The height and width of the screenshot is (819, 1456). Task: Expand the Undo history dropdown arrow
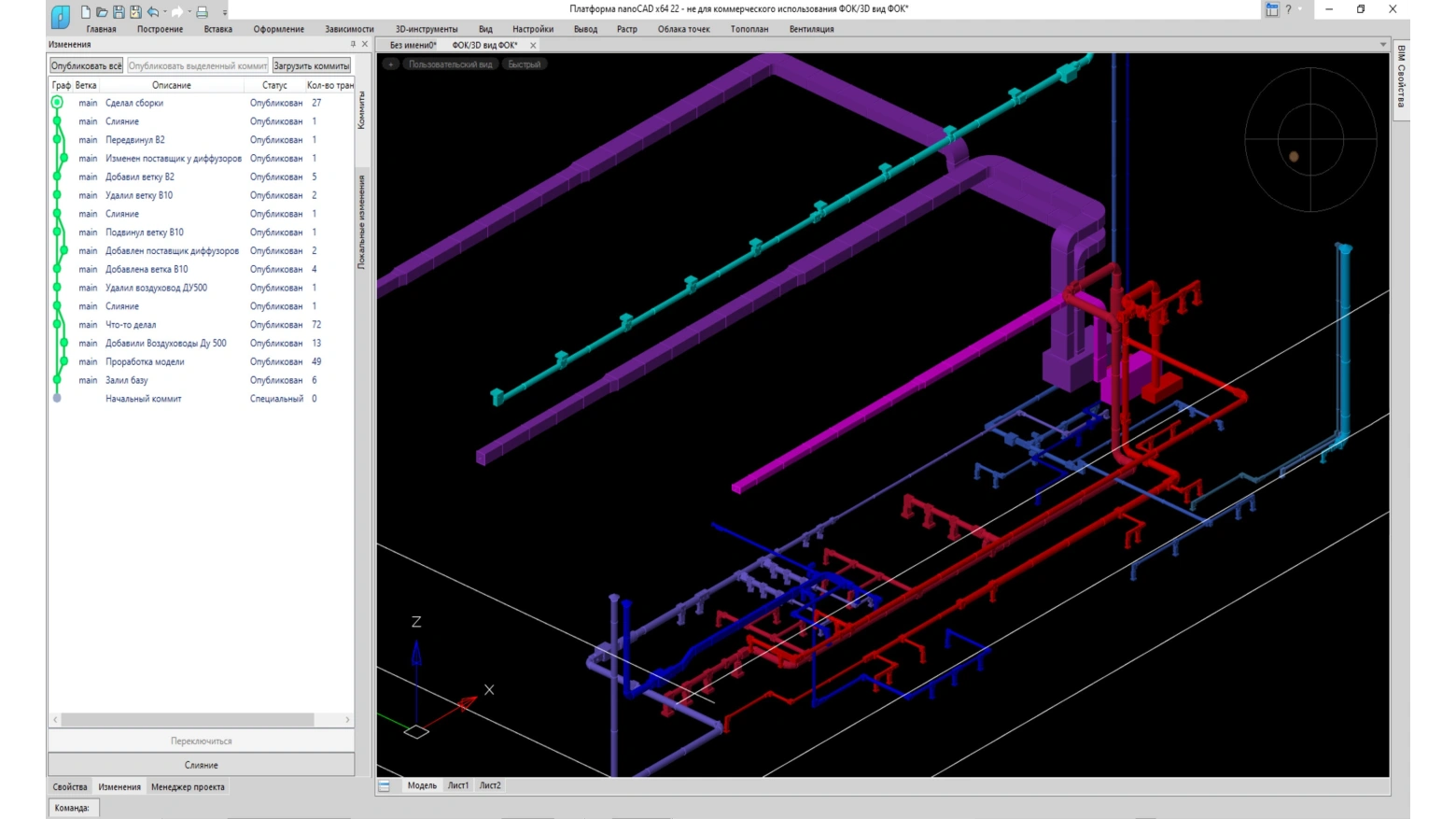[x=165, y=12]
